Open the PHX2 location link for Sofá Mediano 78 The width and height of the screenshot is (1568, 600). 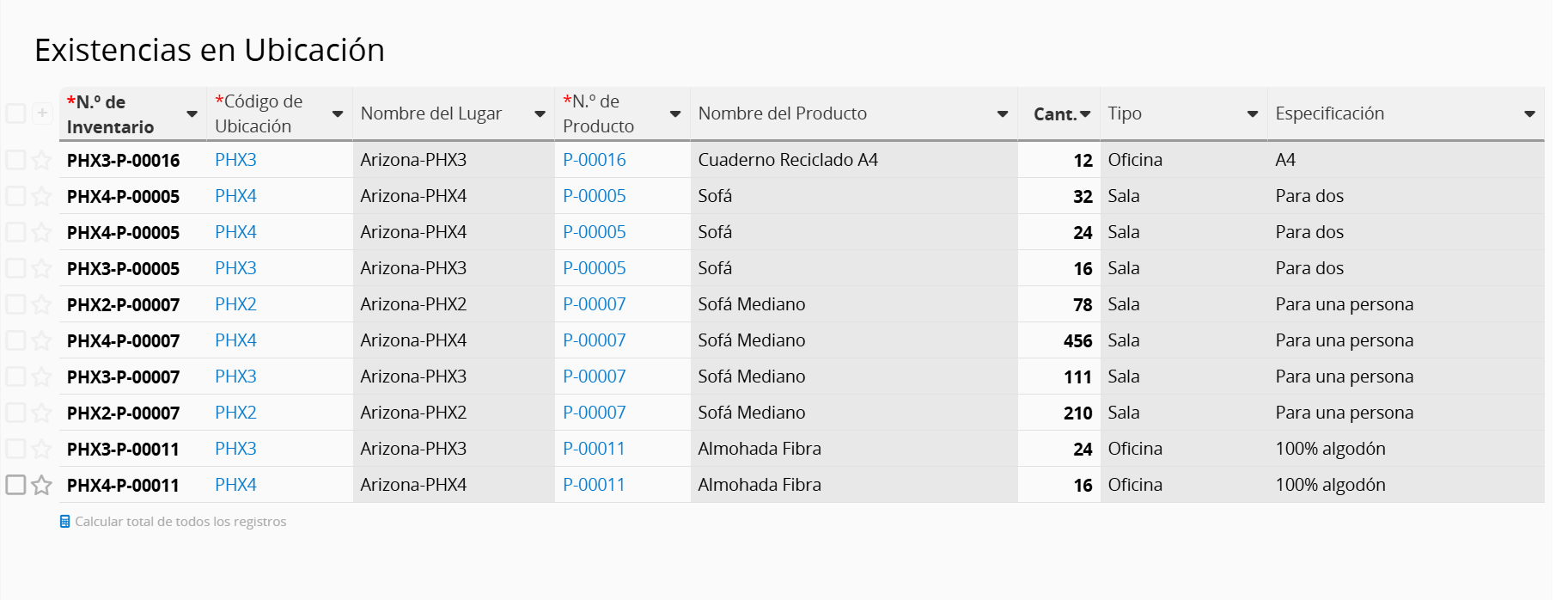tap(235, 304)
